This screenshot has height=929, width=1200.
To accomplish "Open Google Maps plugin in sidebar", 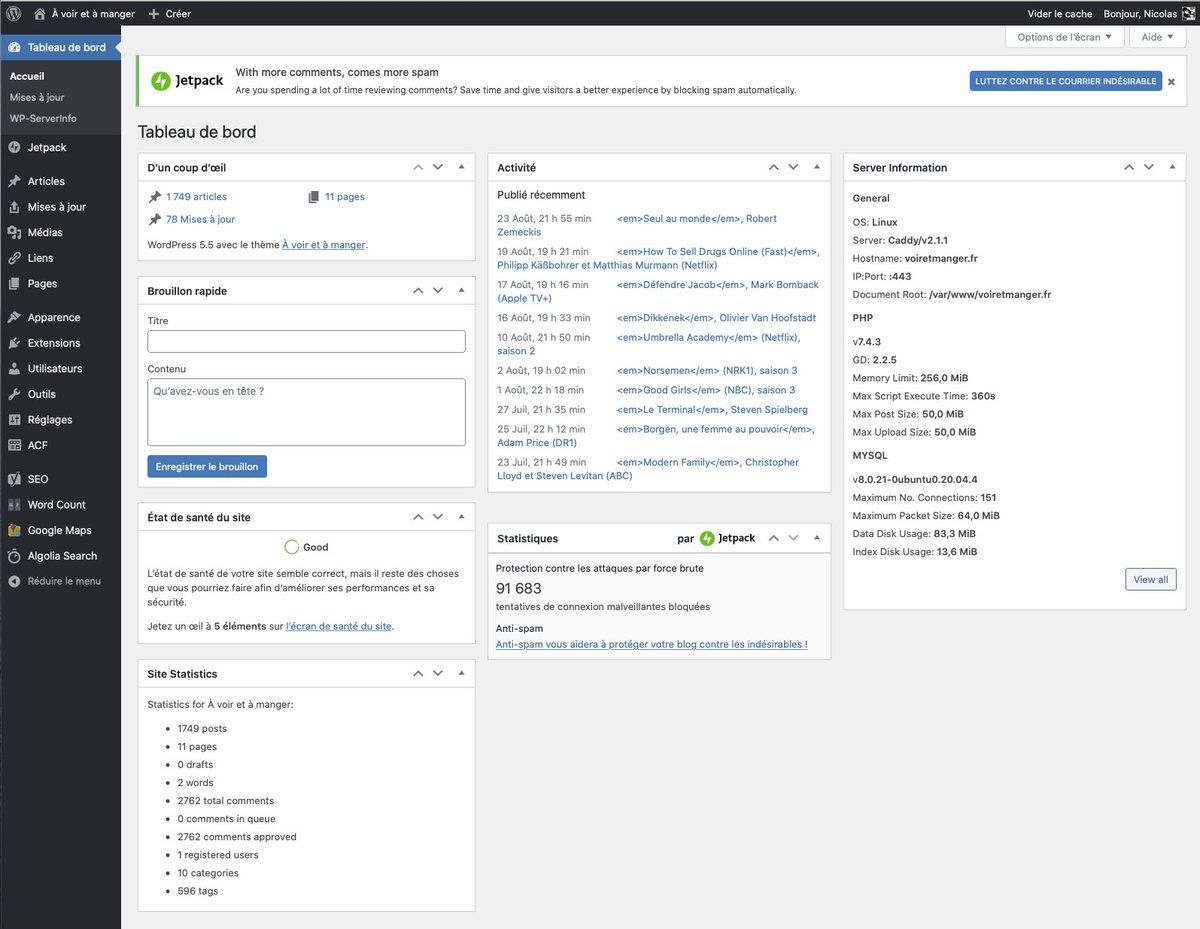I will point(14,530).
